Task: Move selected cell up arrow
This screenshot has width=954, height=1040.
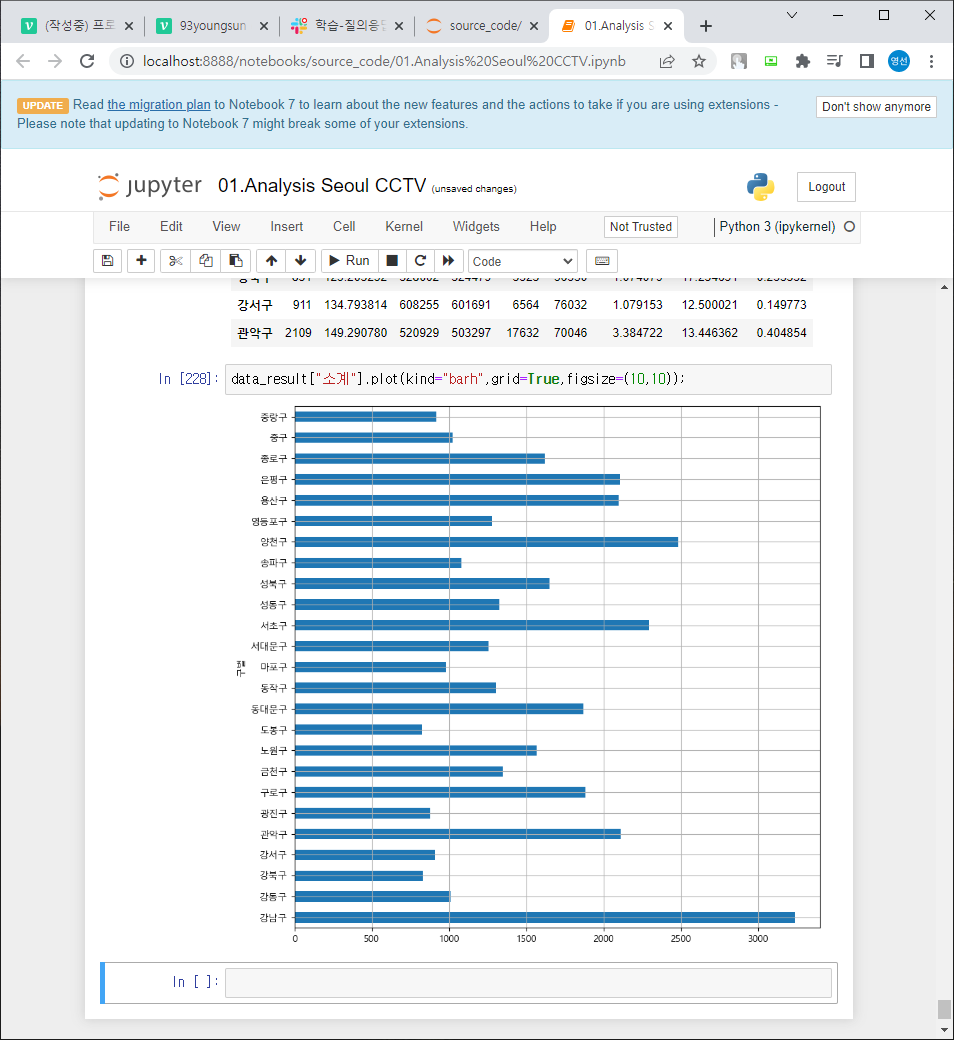Action: click(271, 261)
